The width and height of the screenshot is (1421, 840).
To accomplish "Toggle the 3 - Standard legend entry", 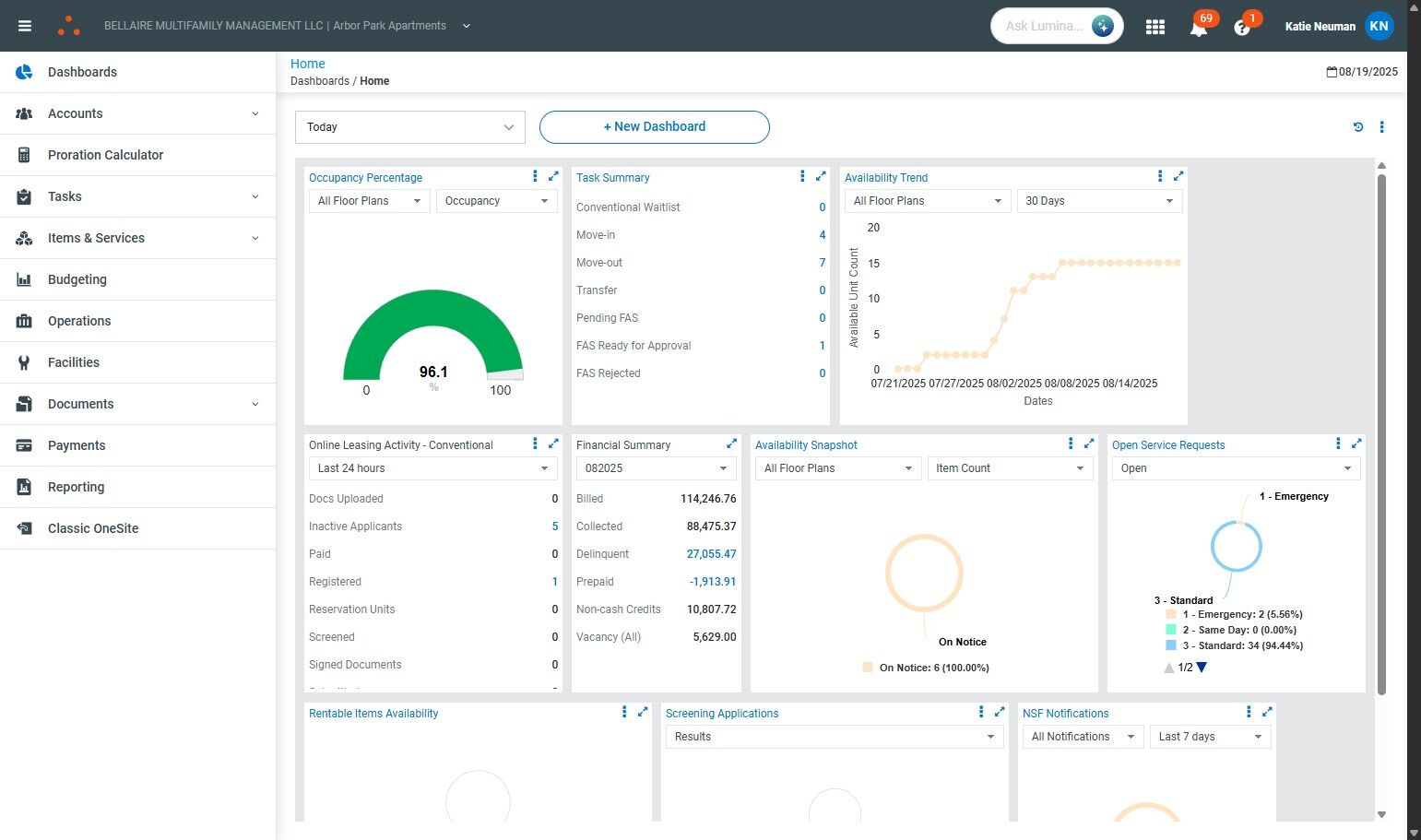I will (1241, 645).
